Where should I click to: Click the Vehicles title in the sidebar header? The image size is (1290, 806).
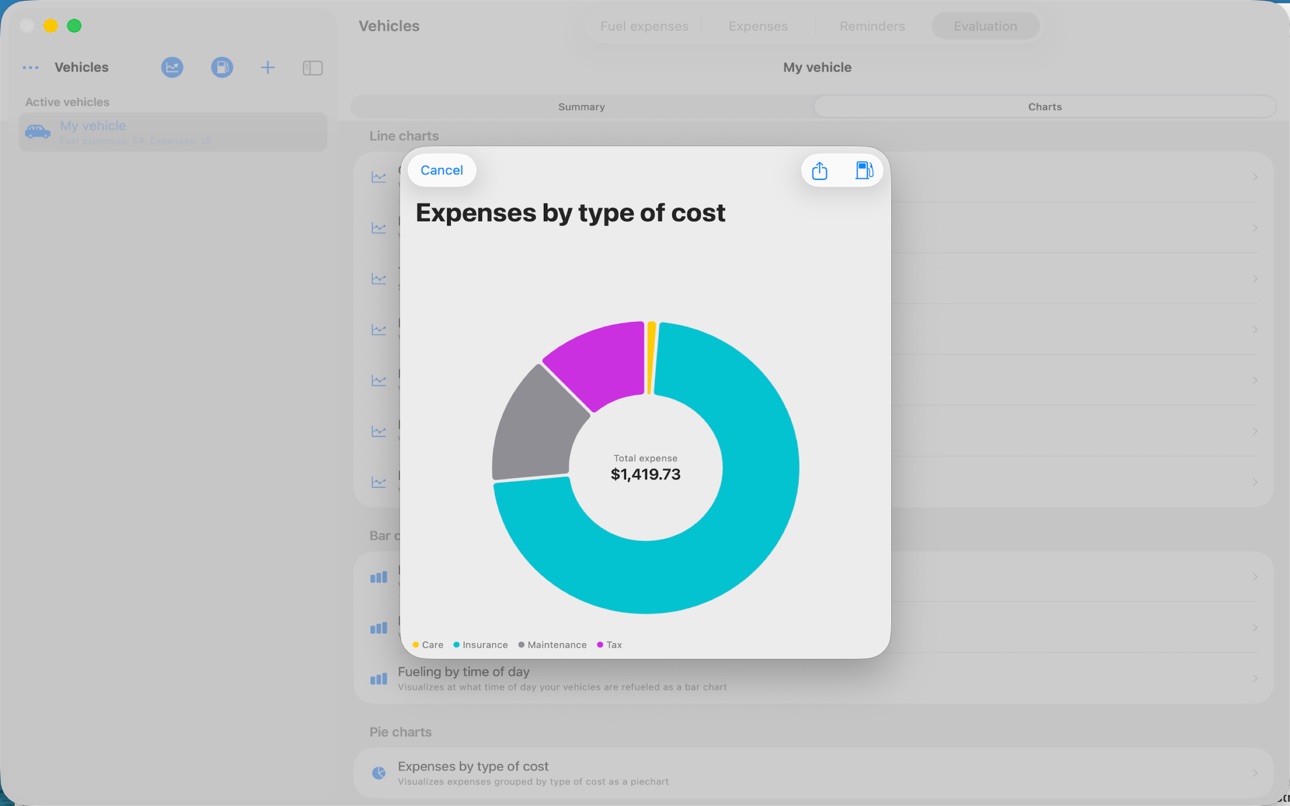click(x=81, y=67)
